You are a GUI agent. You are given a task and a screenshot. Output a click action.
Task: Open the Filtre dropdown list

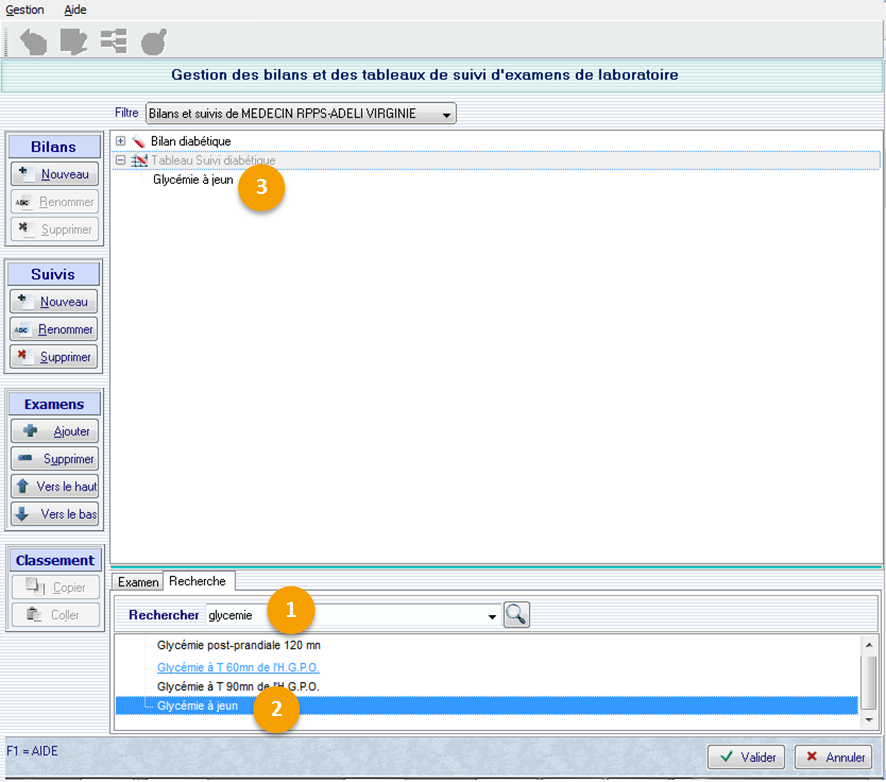[446, 114]
